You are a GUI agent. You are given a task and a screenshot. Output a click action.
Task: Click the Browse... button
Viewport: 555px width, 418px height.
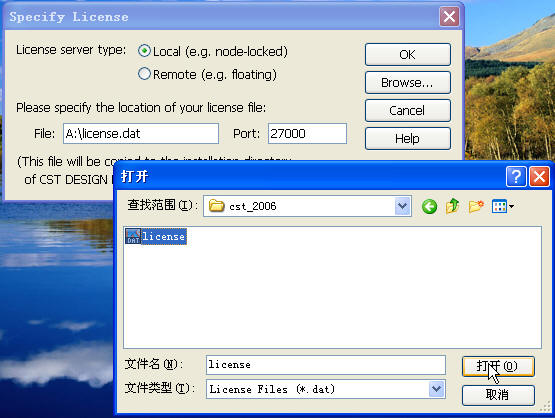(x=408, y=82)
